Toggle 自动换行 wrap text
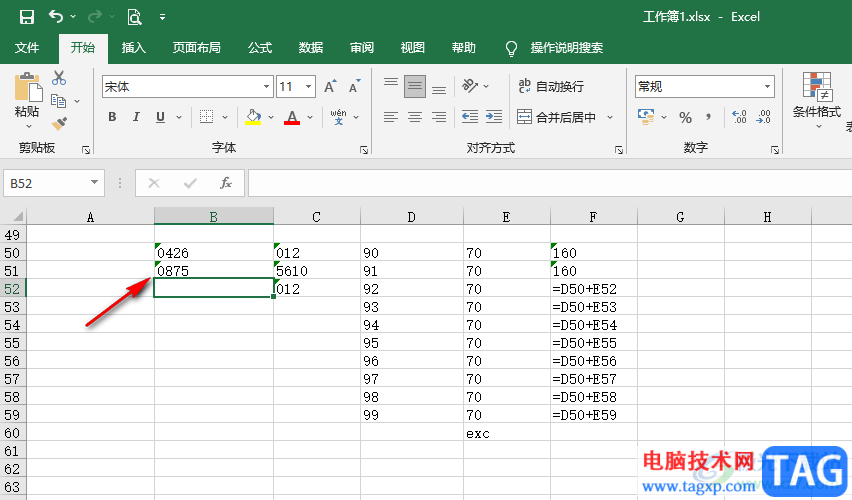 point(551,86)
